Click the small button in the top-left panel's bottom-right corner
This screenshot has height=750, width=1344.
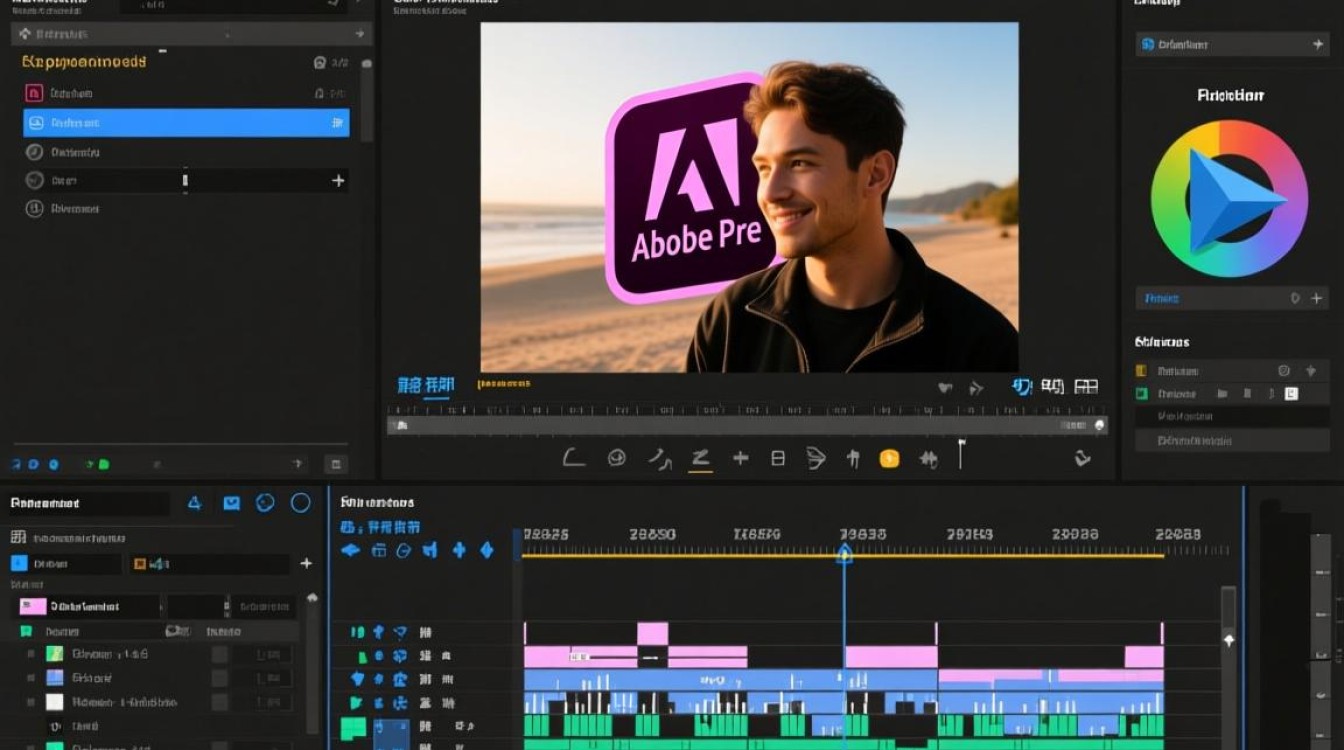coord(336,464)
